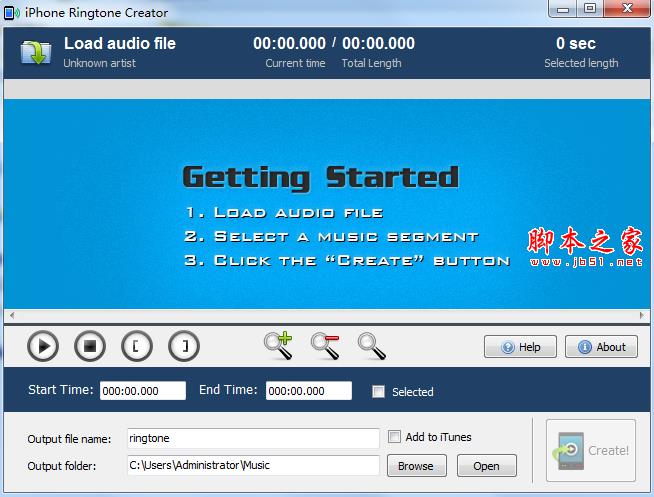Click the Output folder path field
The image size is (654, 497).
[253, 465]
